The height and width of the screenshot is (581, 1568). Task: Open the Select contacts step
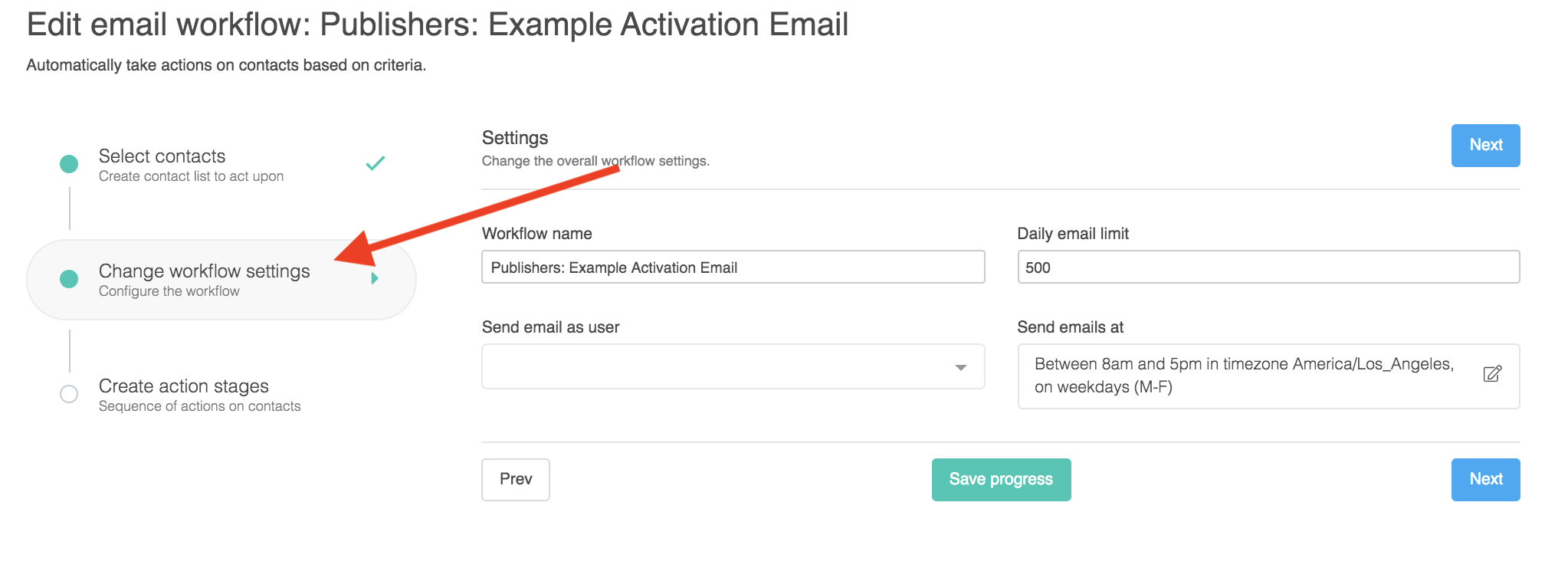tap(162, 157)
